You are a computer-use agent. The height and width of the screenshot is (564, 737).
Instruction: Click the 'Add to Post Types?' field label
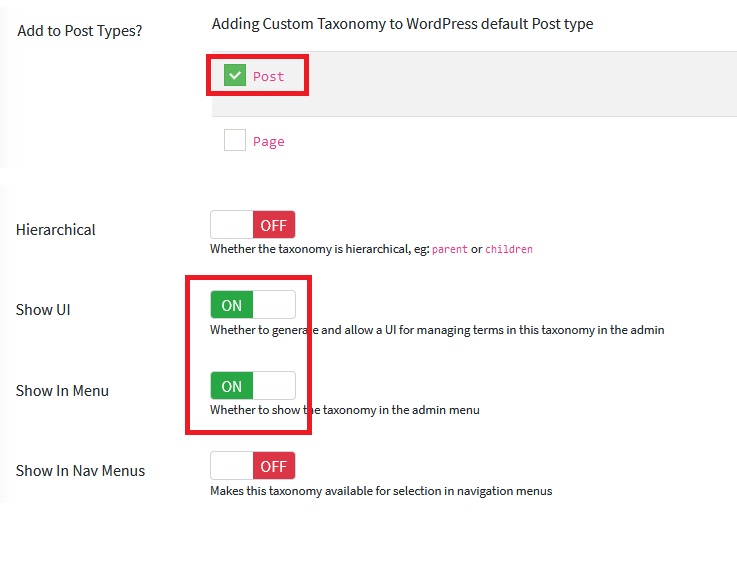(x=80, y=30)
